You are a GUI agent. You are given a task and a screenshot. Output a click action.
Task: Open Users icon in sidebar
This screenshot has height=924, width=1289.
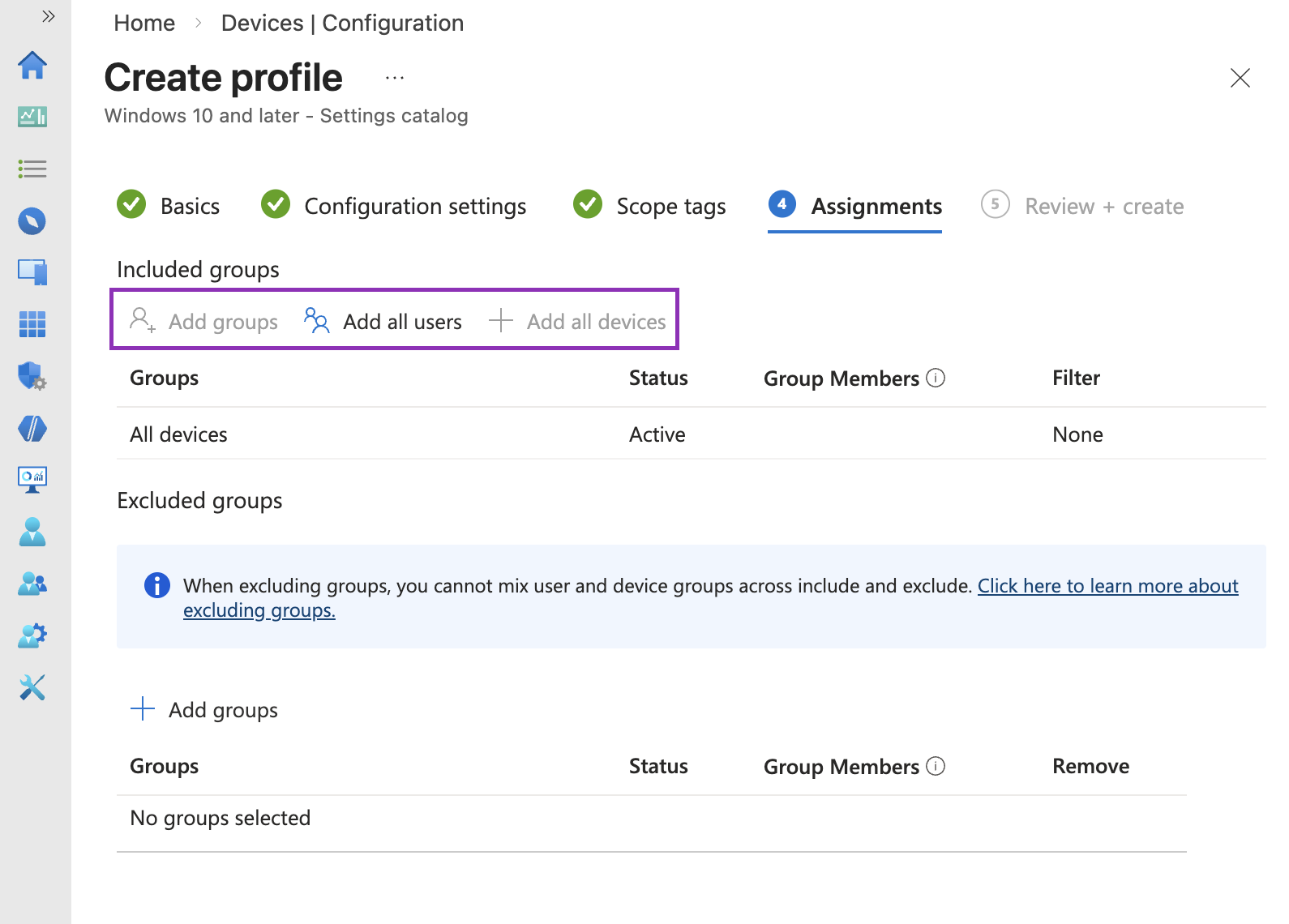click(32, 532)
